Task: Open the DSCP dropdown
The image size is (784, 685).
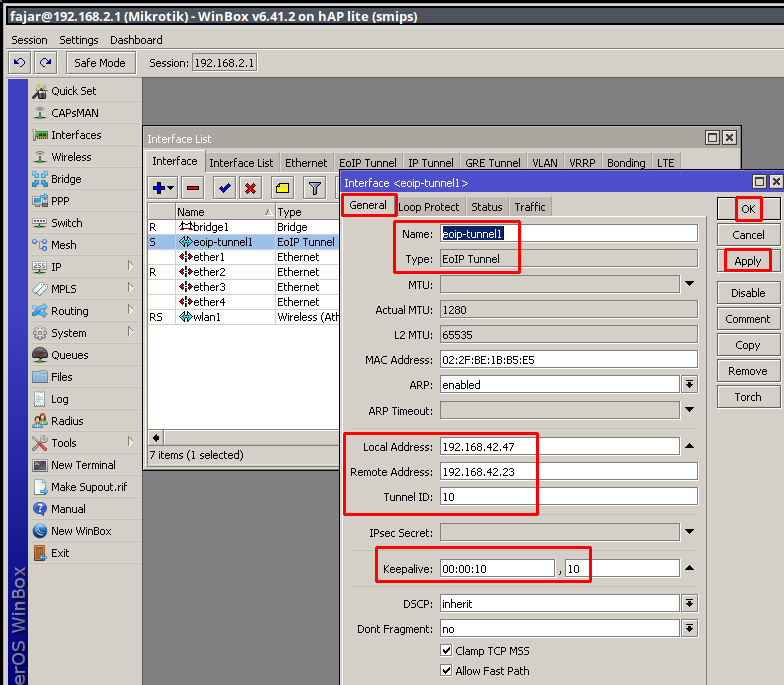Action: point(690,604)
